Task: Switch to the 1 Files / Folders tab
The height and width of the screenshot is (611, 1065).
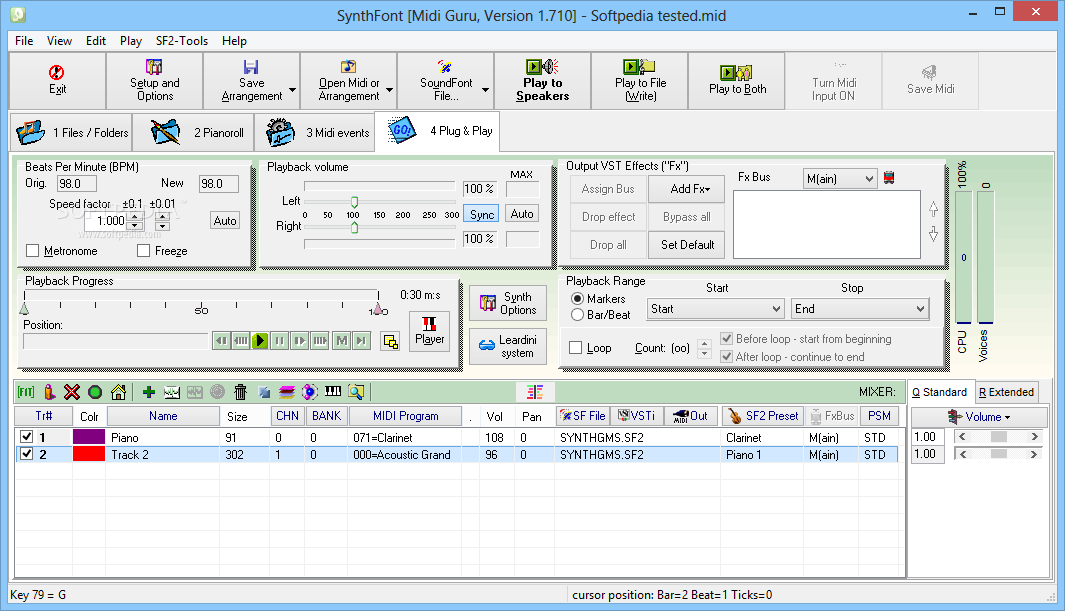Action: tap(71, 132)
